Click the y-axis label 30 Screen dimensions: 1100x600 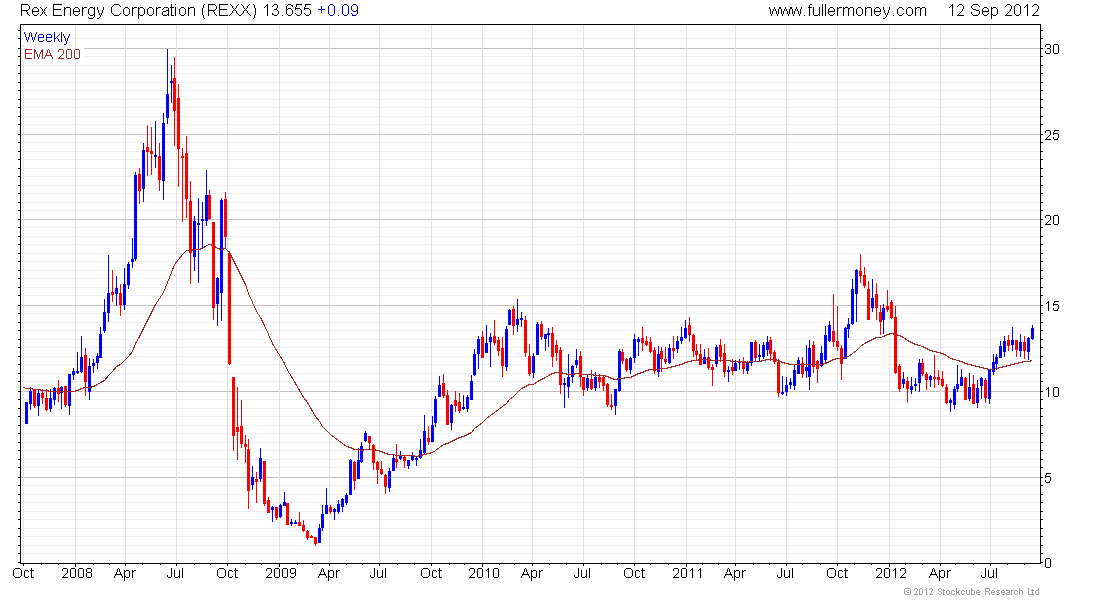point(1052,49)
